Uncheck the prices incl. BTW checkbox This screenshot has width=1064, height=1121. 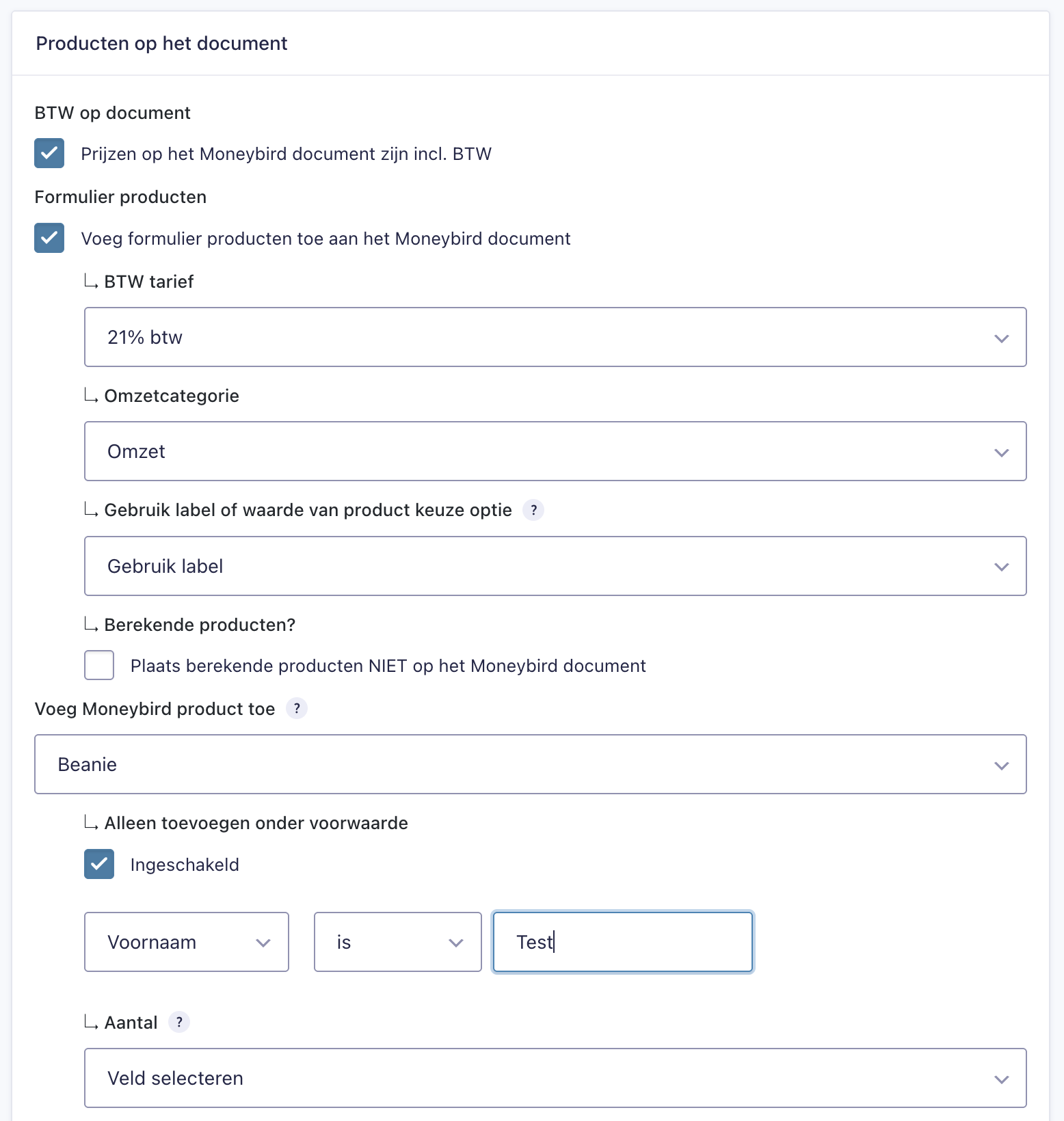click(x=49, y=153)
